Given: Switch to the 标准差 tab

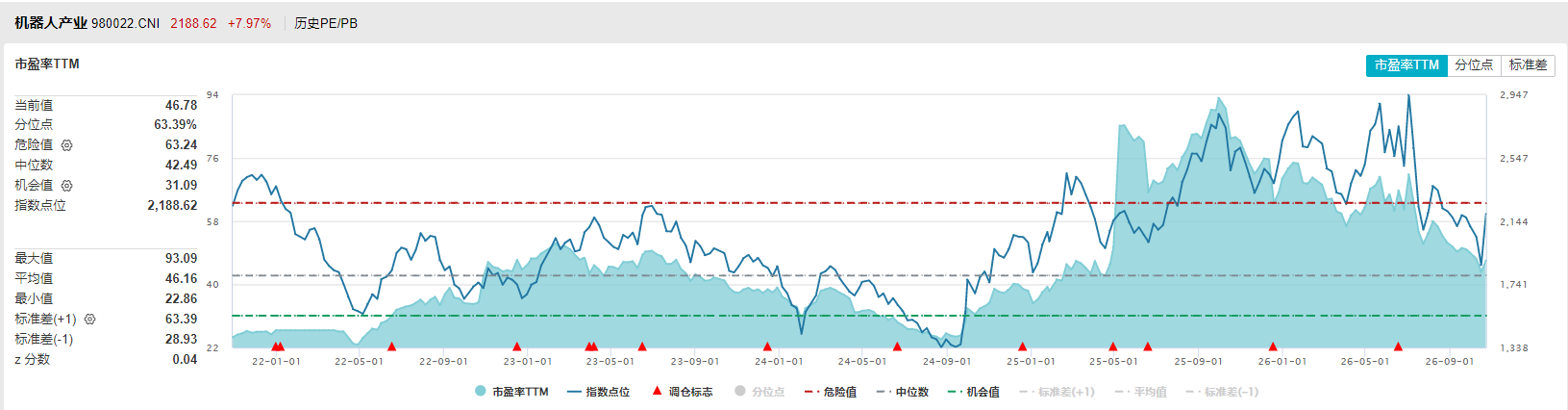Looking at the screenshot, I should coord(1528,65).
